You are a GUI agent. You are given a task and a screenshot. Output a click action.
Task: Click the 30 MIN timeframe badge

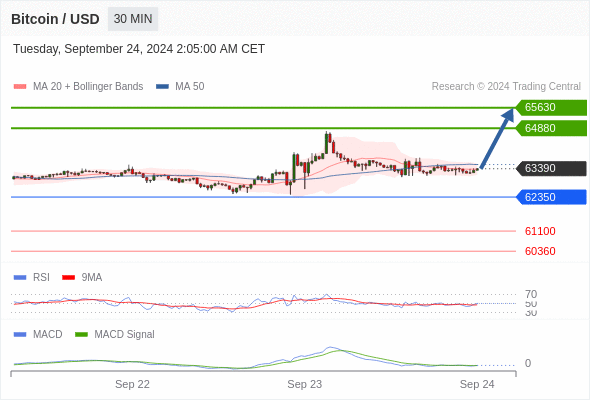[x=133, y=19]
